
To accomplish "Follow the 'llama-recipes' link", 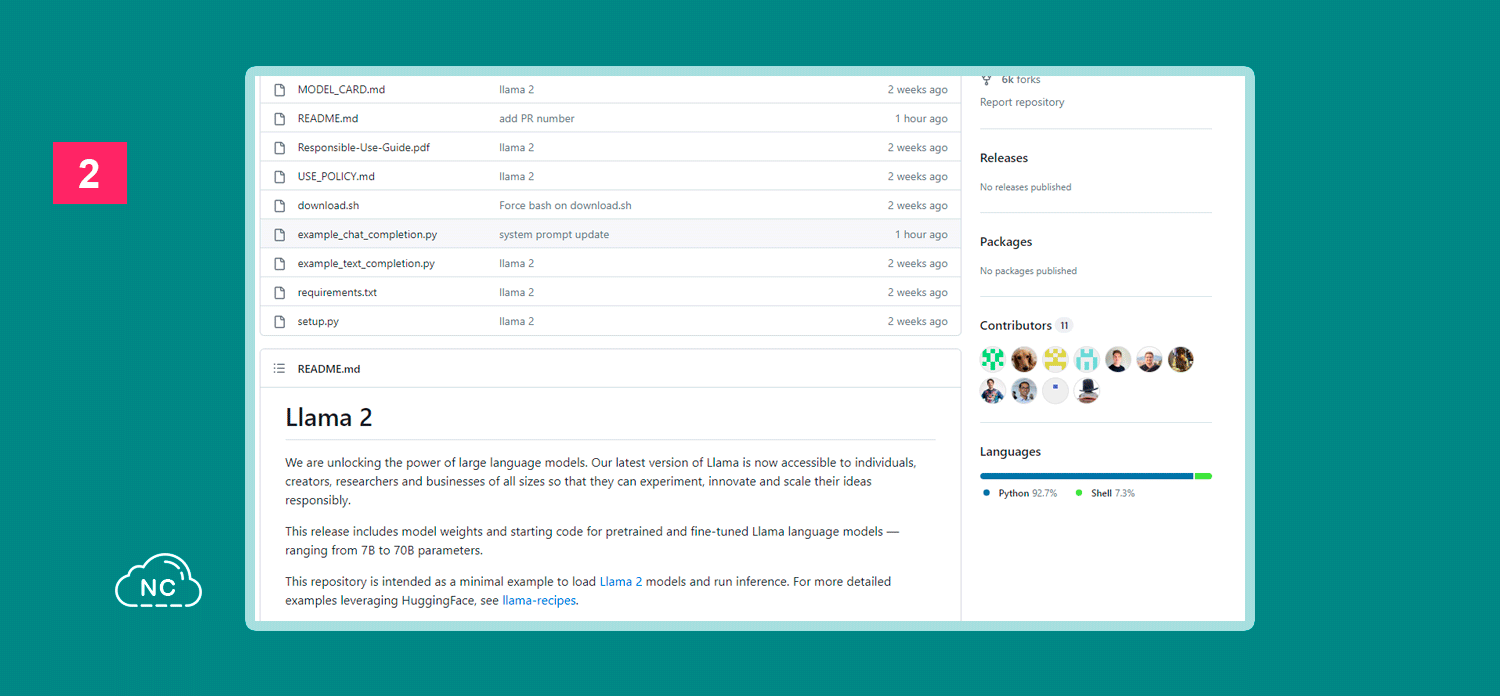I will tap(539, 600).
